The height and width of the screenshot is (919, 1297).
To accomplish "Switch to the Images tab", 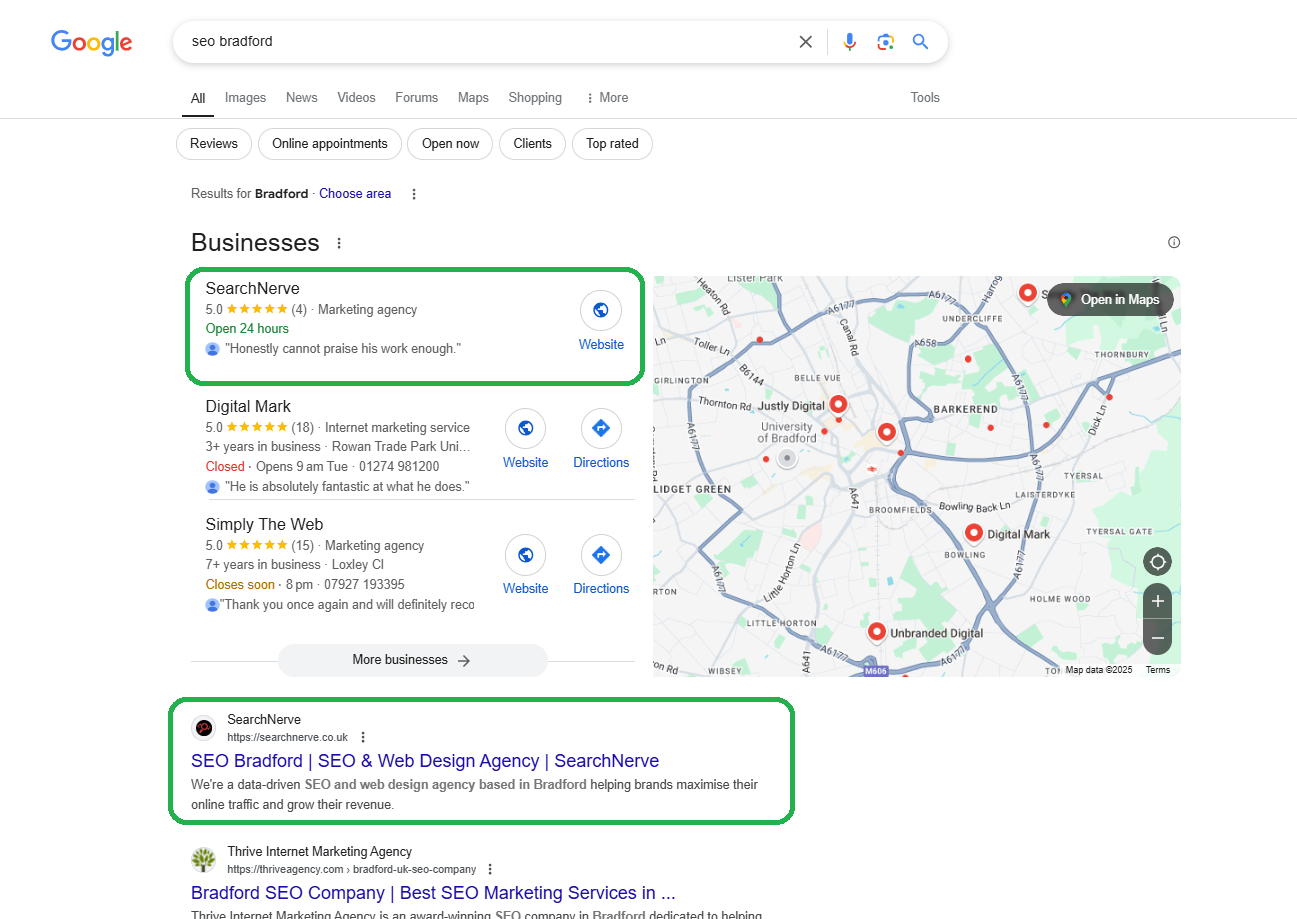I will pyautogui.click(x=245, y=98).
